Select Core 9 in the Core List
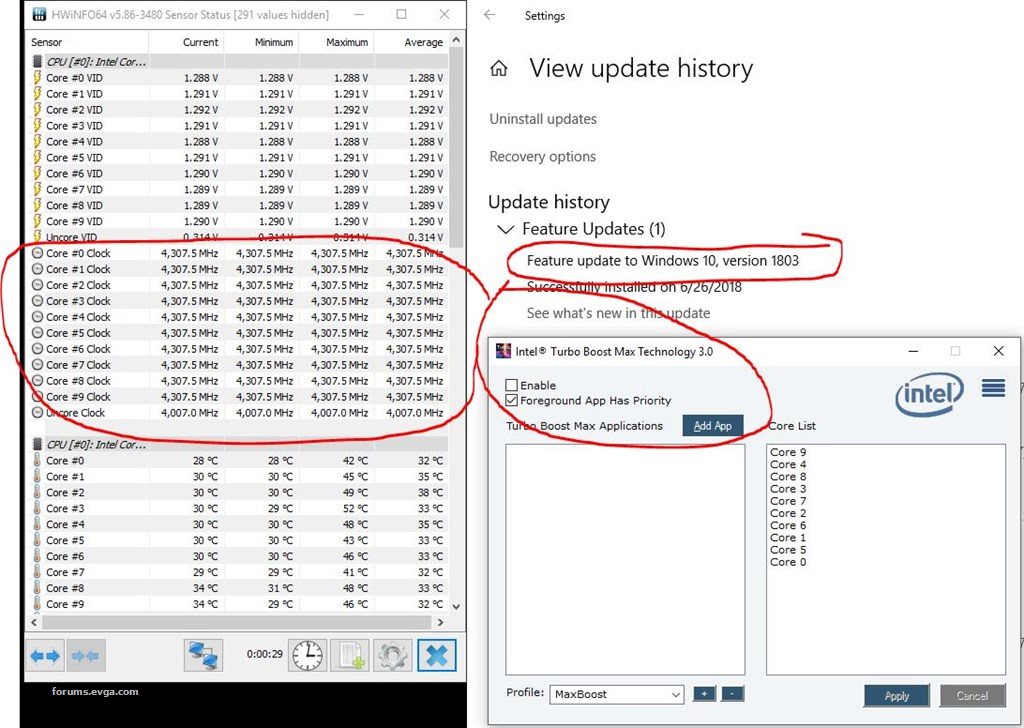This screenshot has height=728, width=1024. [x=788, y=452]
